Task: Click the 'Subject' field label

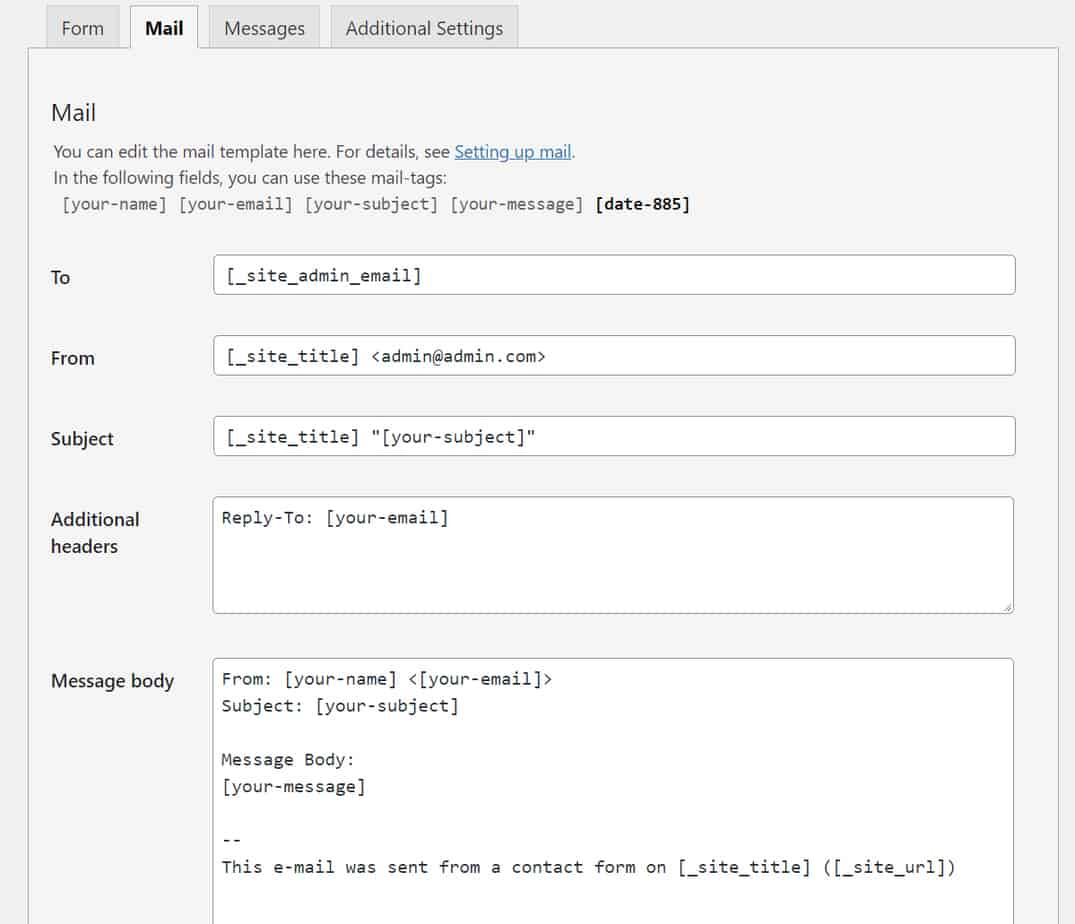Action: click(x=82, y=439)
